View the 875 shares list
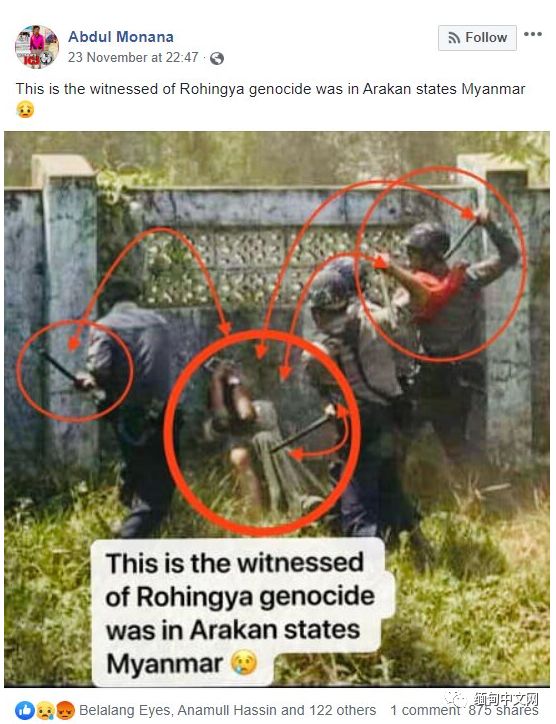Image resolution: width=556 pixels, height=724 pixels. coord(503,710)
